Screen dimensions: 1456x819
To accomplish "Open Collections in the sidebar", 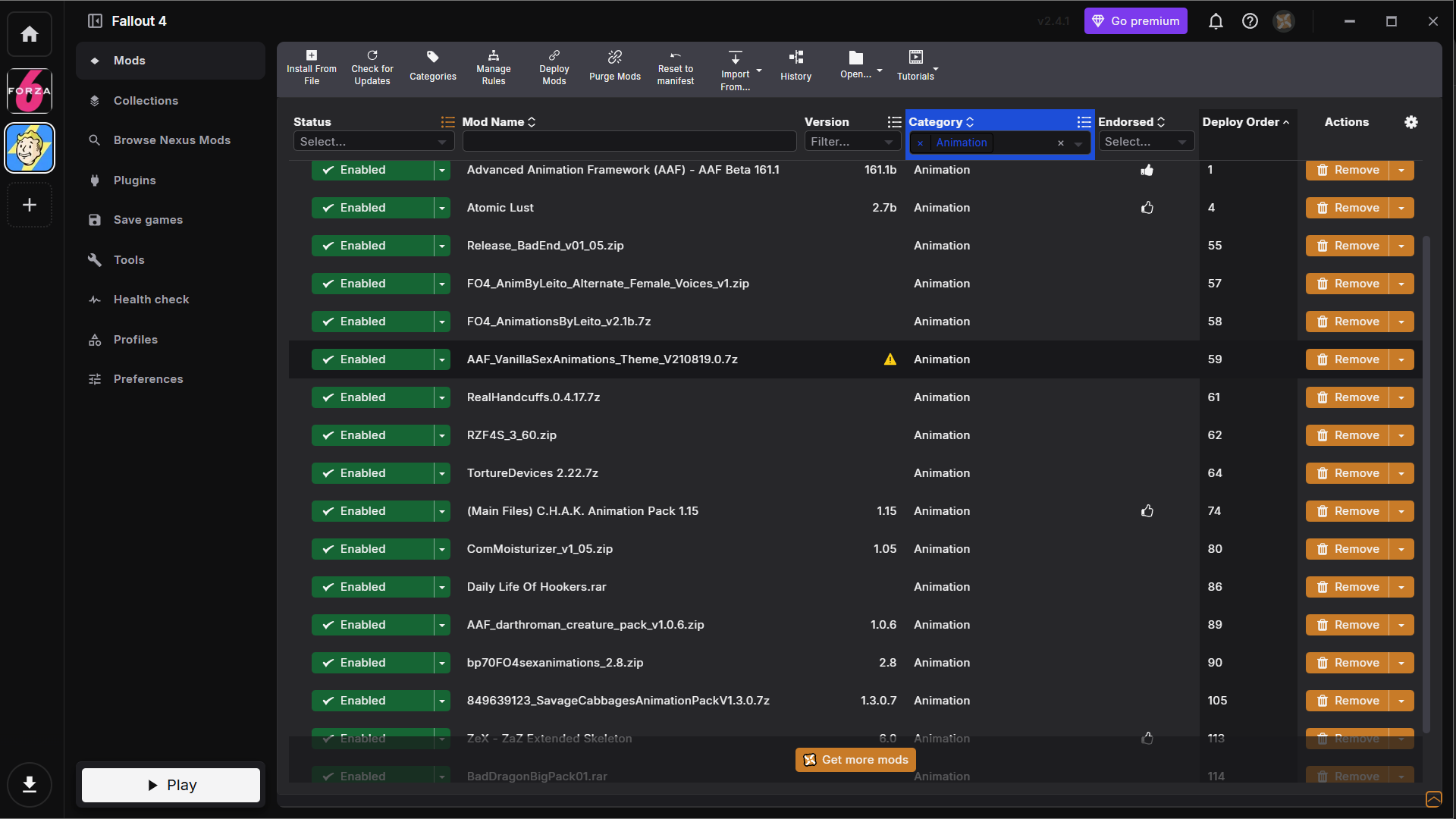I will click(171, 101).
